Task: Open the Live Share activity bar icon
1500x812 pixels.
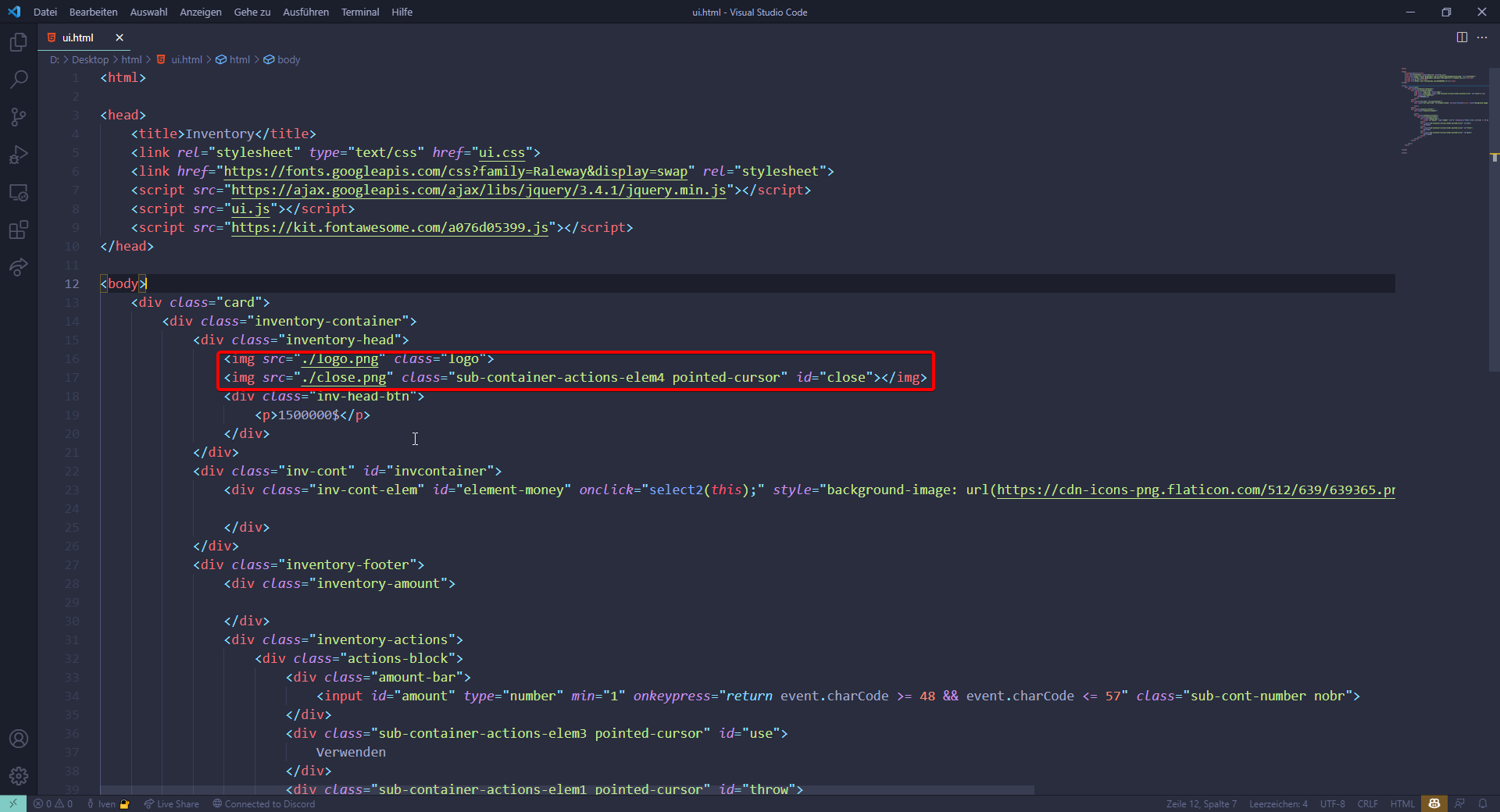Action: (19, 267)
